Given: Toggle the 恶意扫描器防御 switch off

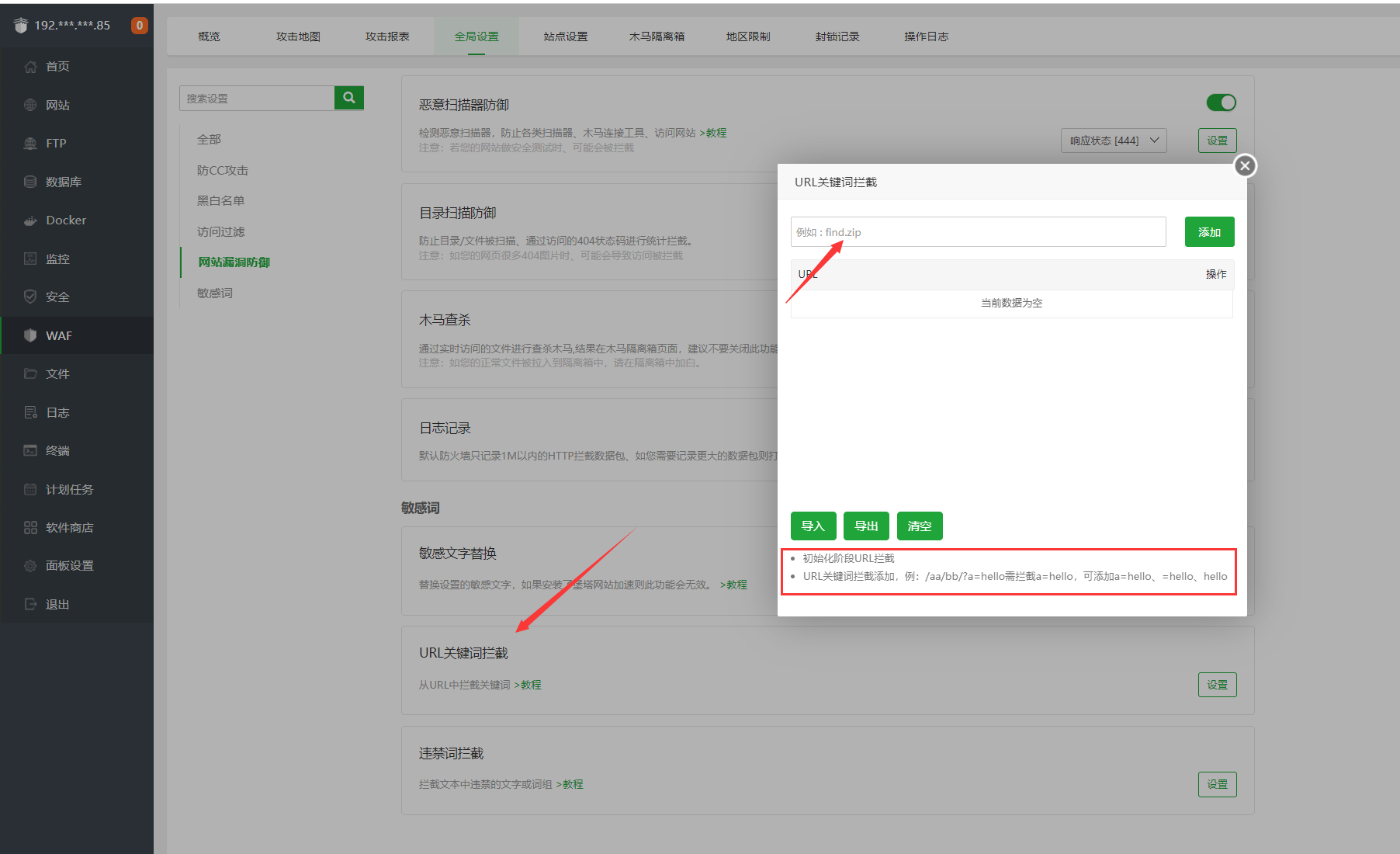Looking at the screenshot, I should pos(1221,102).
